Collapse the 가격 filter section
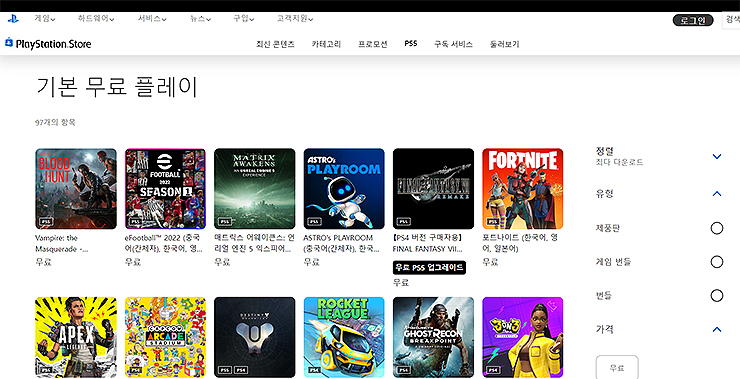 tap(717, 329)
